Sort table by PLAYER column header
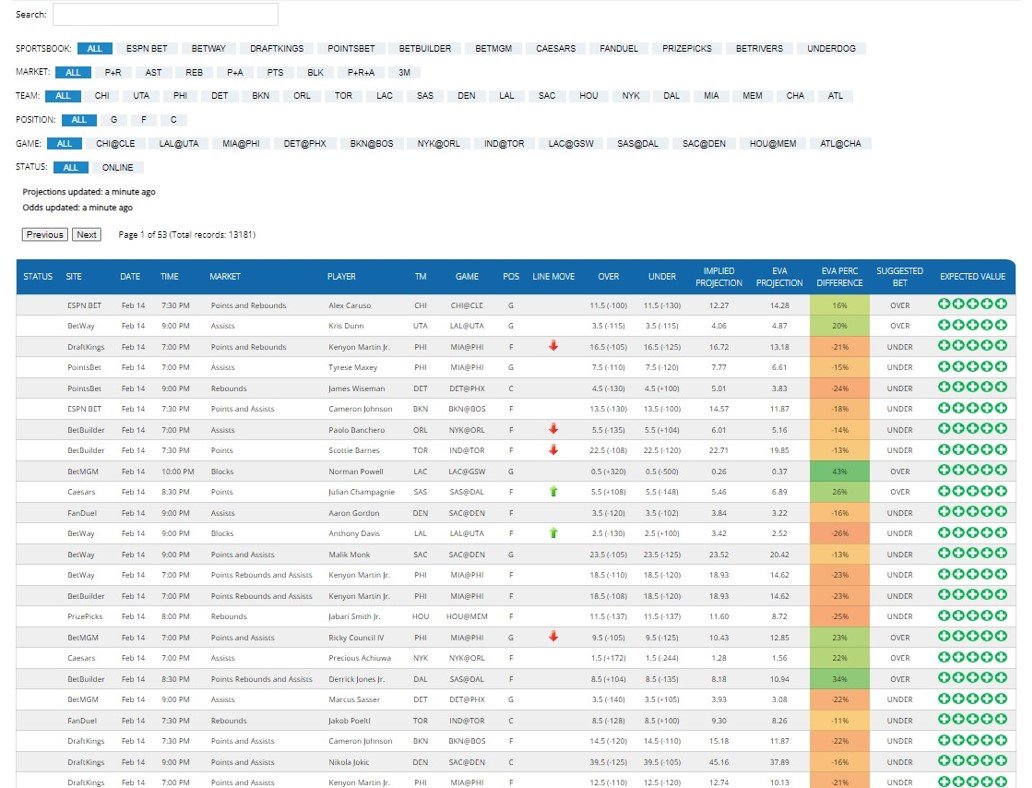The image size is (1032, 788). (341, 276)
